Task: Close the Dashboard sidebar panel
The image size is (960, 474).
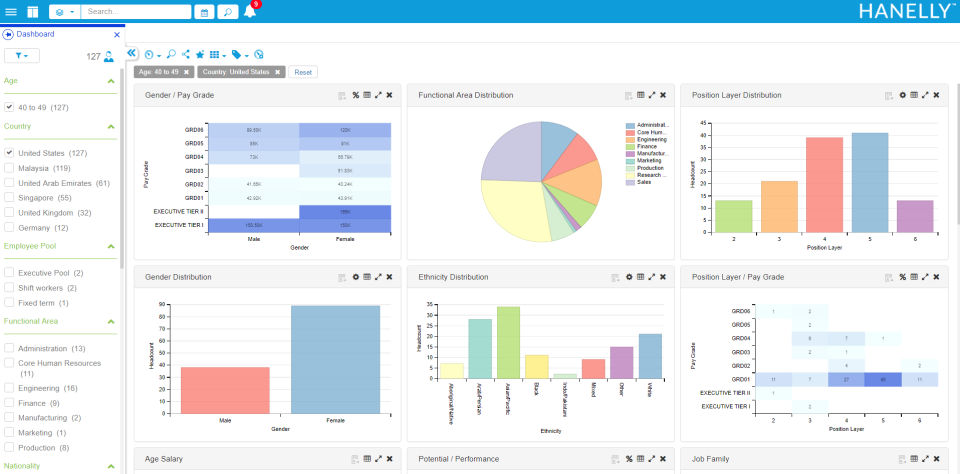Action: tap(117, 35)
